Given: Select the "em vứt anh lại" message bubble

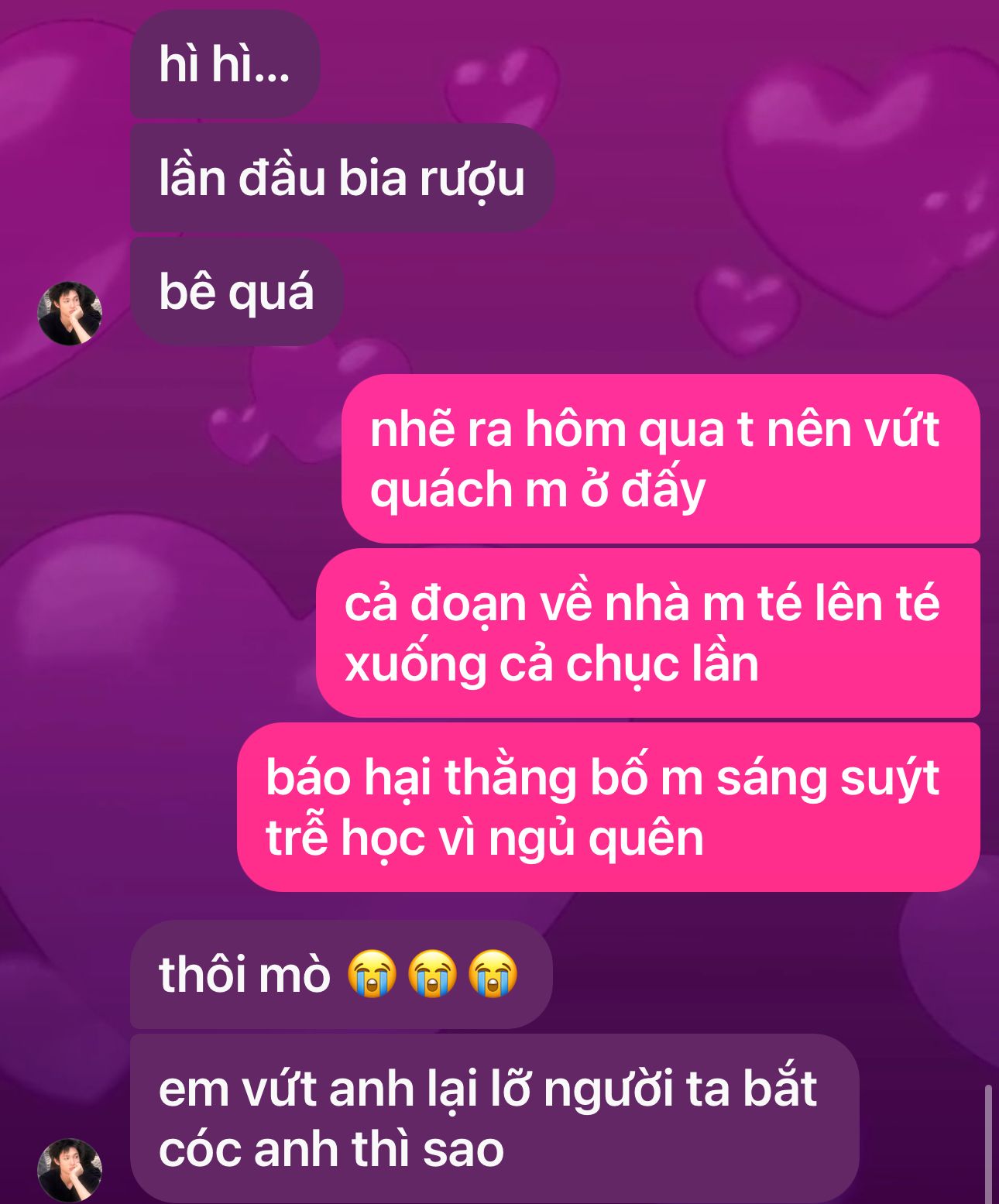Looking at the screenshot, I should [494, 1118].
